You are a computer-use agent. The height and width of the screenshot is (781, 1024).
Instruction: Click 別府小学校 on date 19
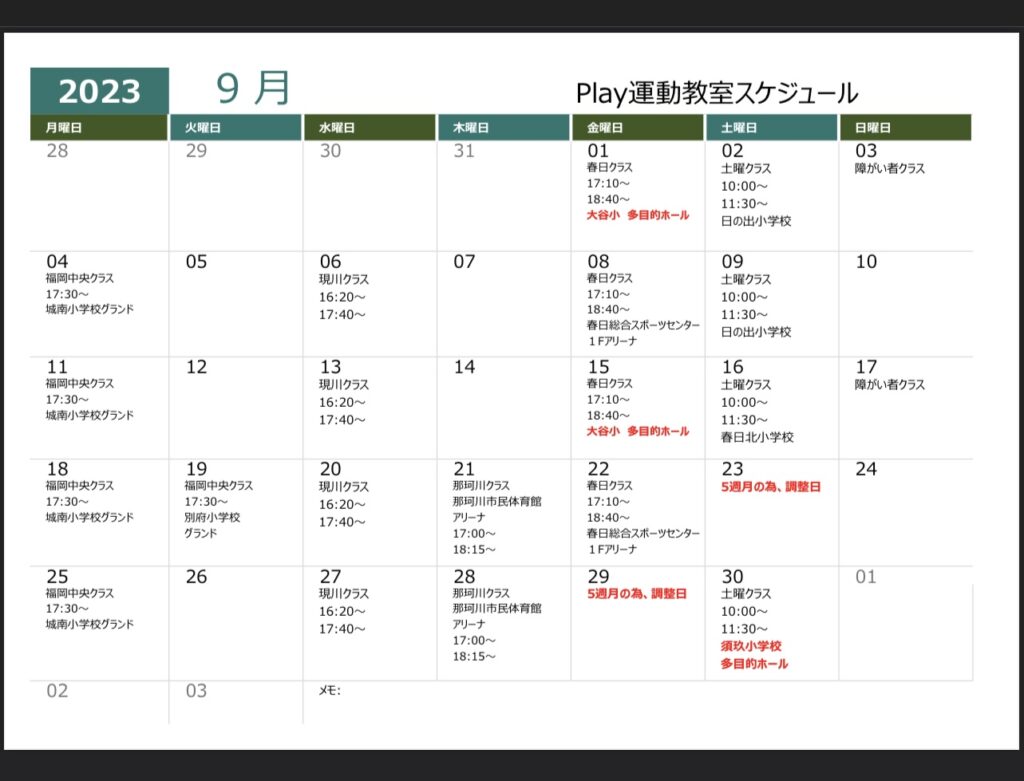[212, 517]
